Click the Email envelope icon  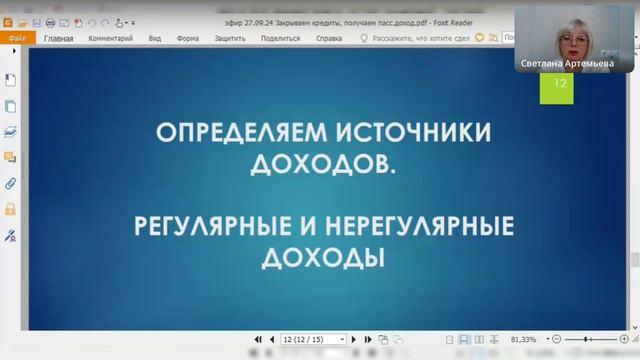click(64, 23)
